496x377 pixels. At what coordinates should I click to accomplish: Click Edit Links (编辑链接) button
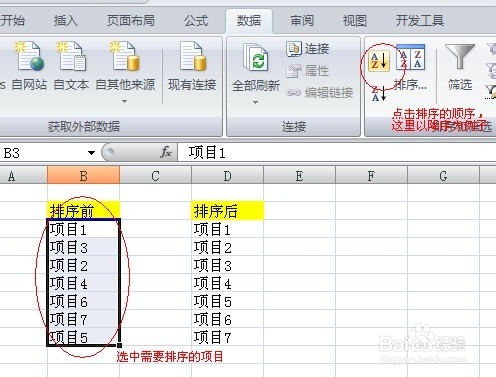[x=319, y=92]
